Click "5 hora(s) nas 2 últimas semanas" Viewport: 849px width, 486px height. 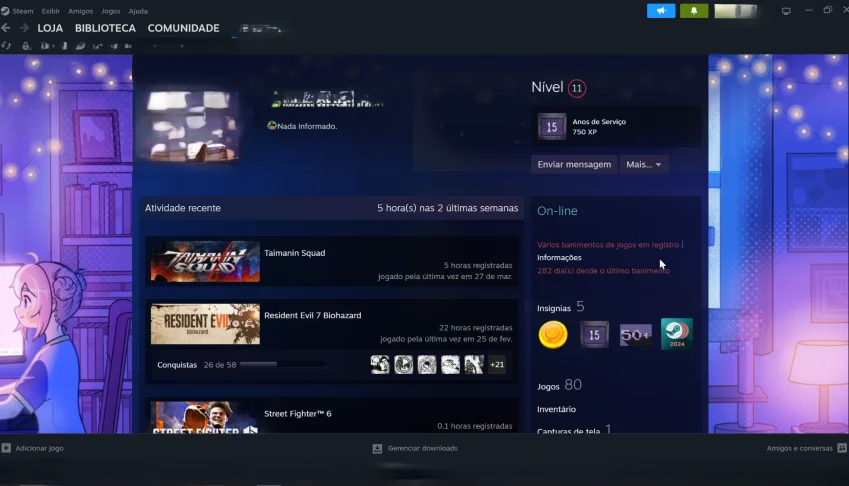(x=448, y=208)
